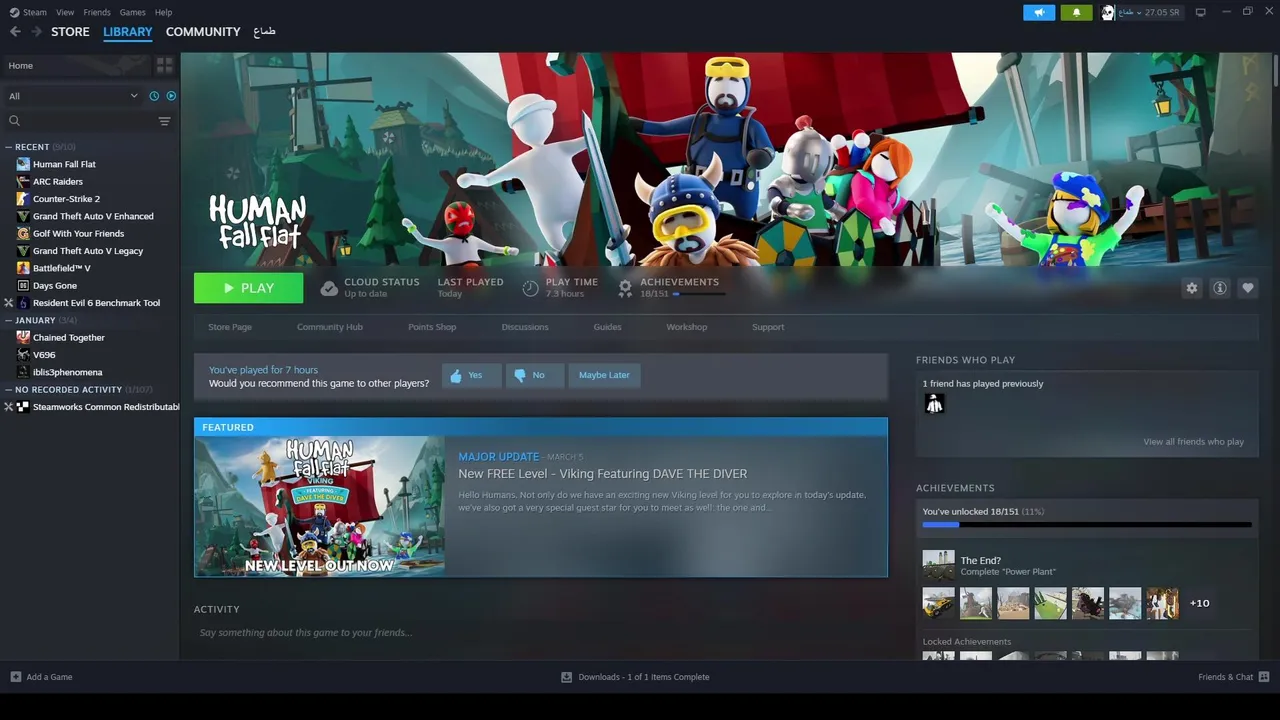Click the thumbs-up Yes recommendation button

pyautogui.click(x=471, y=375)
